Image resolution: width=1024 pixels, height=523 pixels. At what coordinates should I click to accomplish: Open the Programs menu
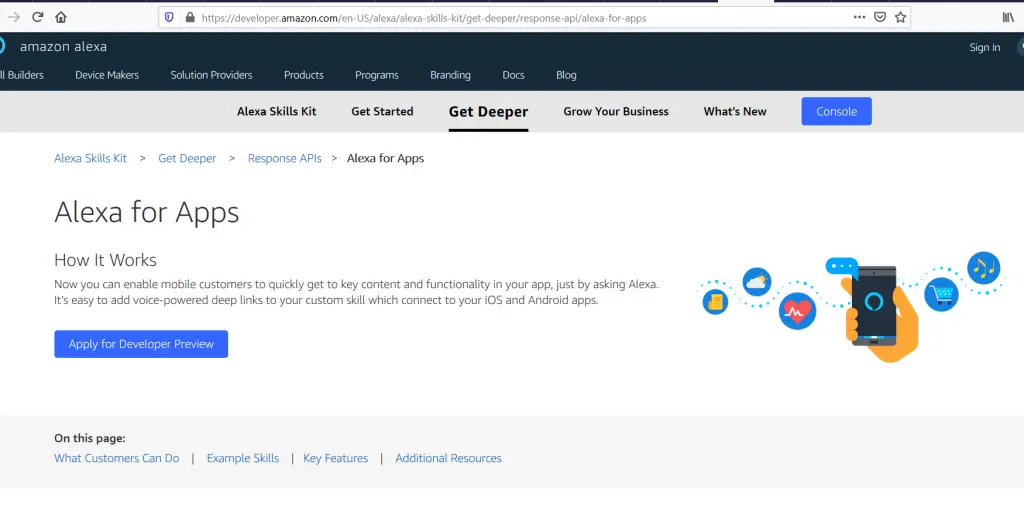pyautogui.click(x=377, y=75)
